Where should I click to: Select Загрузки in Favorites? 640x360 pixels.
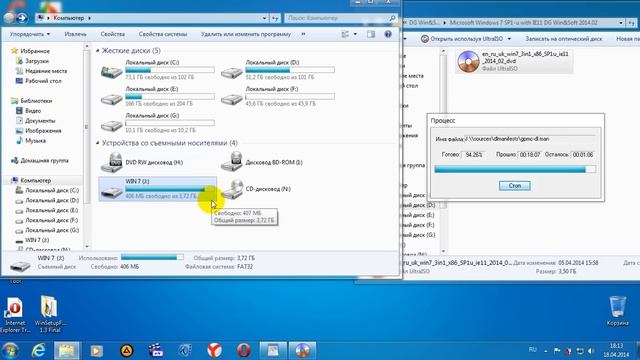(37, 61)
